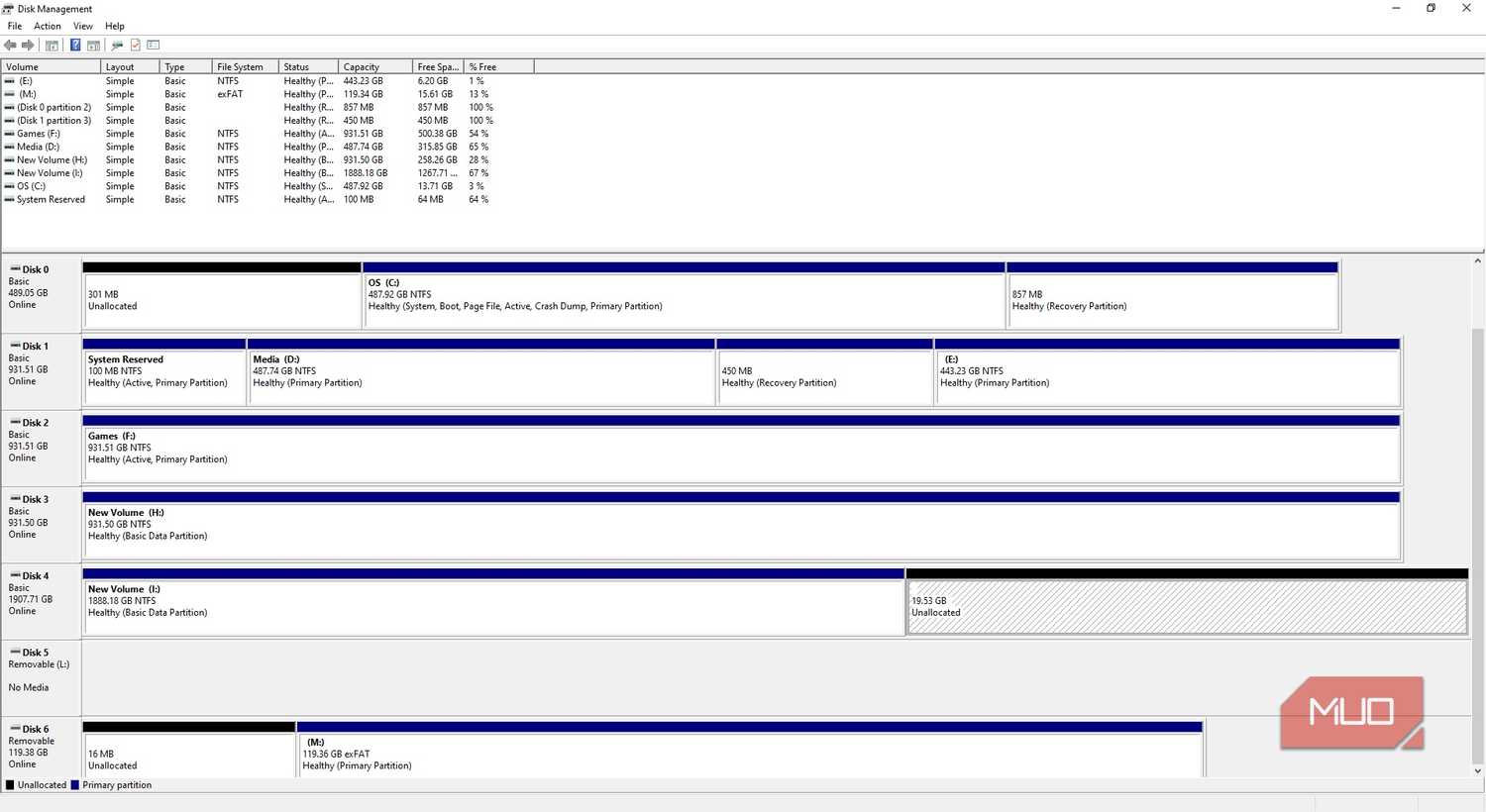The image size is (1486, 812).
Task: Select 19.53 GB Unallocated space on Disk 4
Action: coord(1187,602)
